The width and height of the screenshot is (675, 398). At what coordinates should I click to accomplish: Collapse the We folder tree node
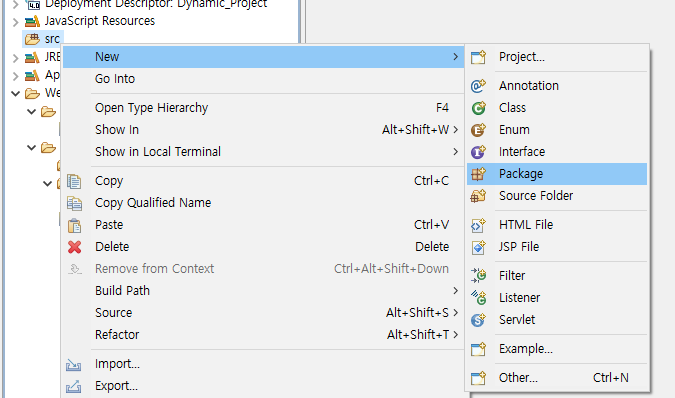point(15,93)
